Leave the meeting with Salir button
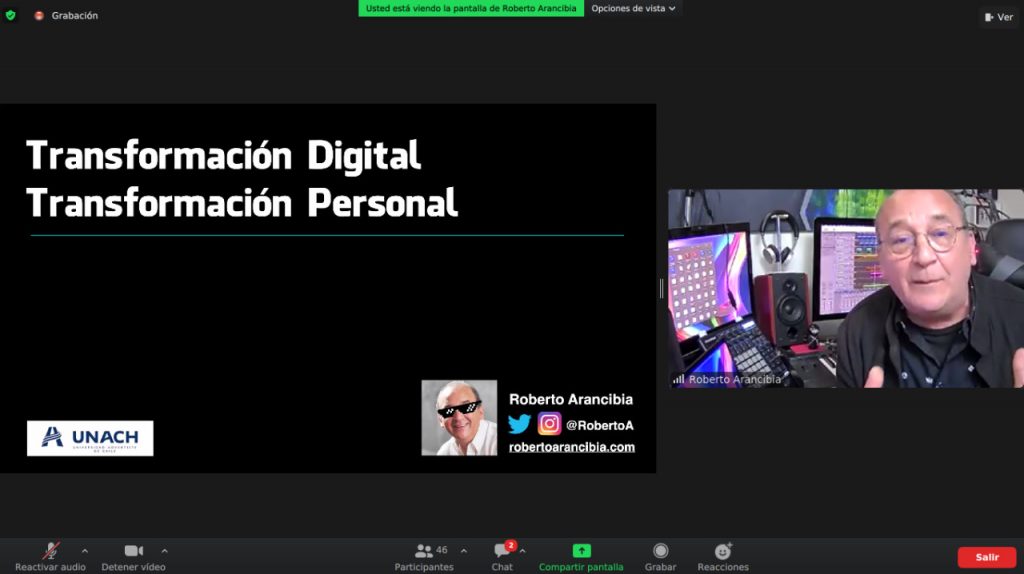Image resolution: width=1024 pixels, height=574 pixels. [x=986, y=557]
